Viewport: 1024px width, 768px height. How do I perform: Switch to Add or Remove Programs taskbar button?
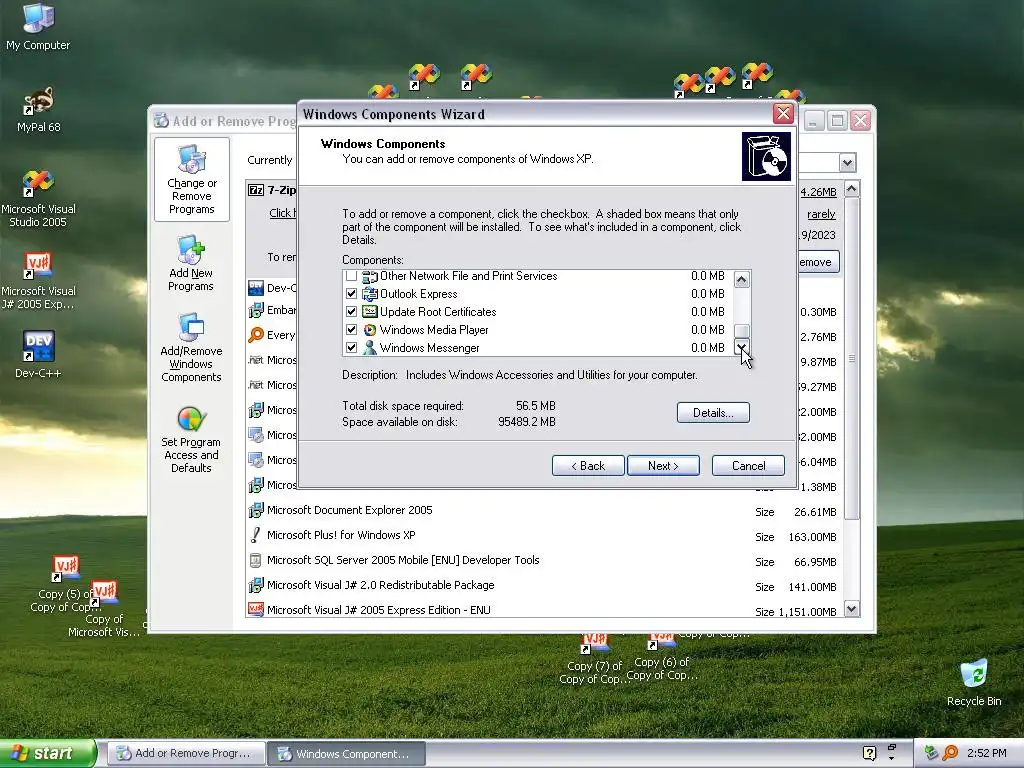(x=187, y=753)
